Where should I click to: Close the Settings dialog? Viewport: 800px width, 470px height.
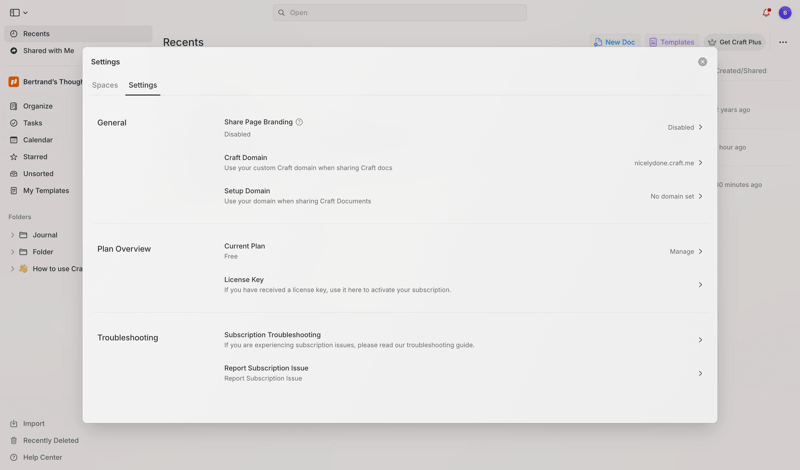(702, 62)
